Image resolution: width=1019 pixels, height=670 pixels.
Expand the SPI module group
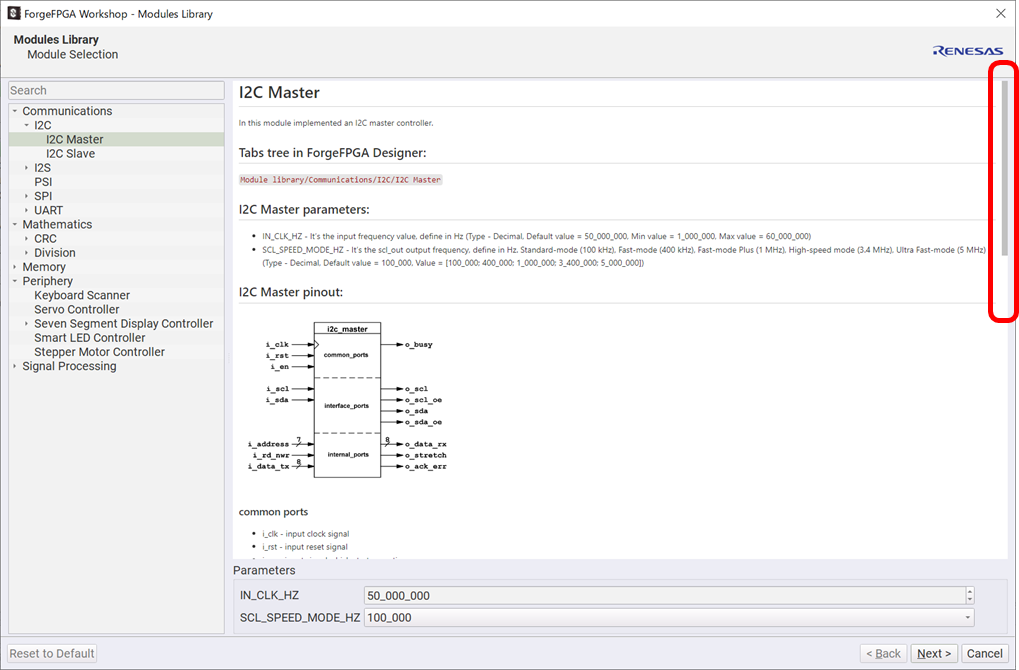27,196
